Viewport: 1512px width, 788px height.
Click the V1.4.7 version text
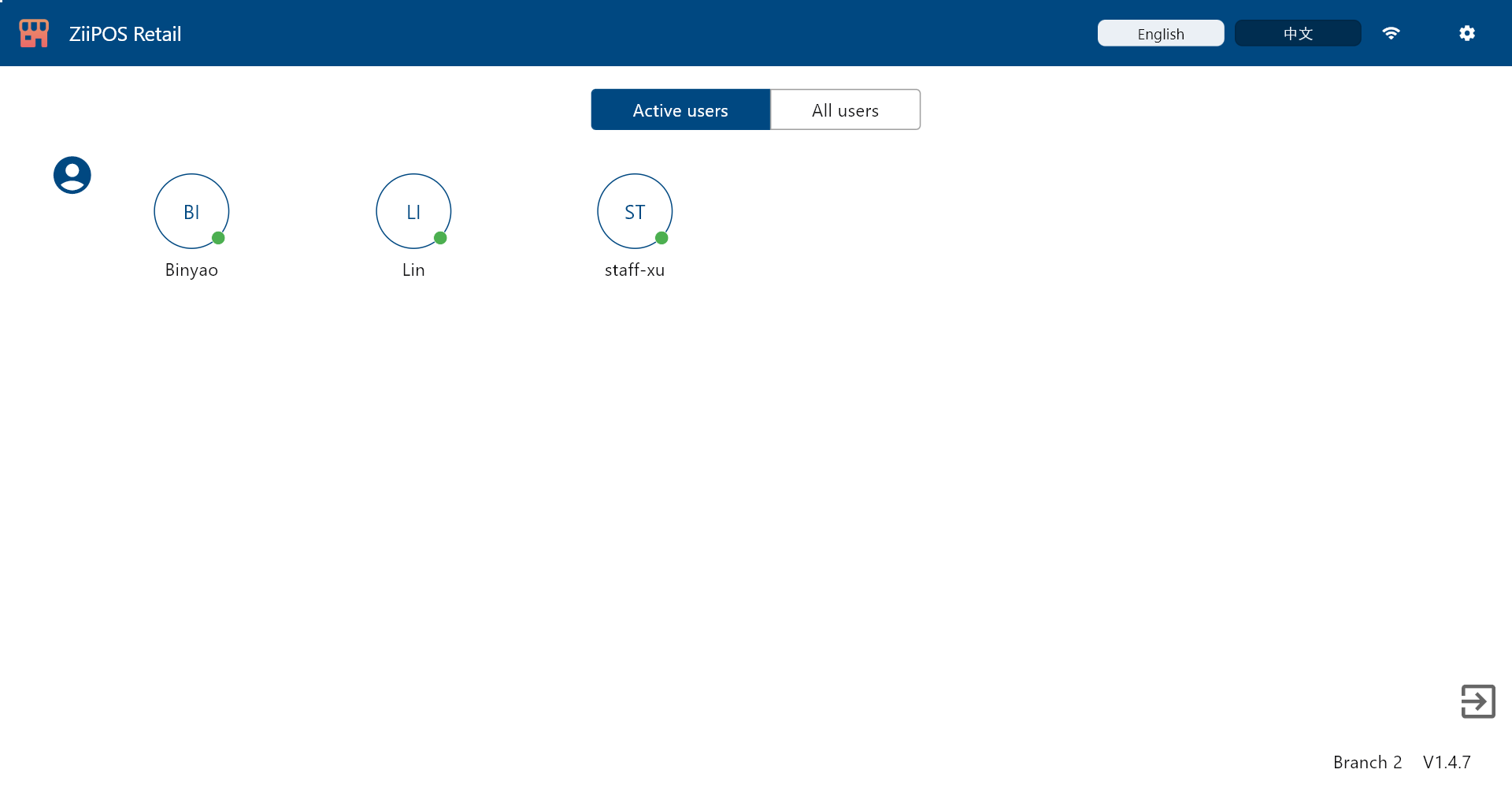point(1447,762)
